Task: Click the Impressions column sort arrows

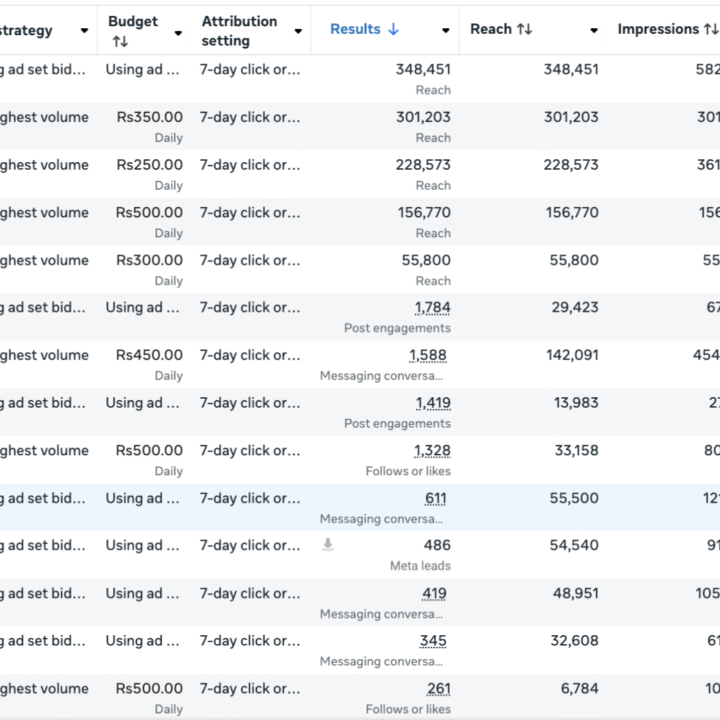Action: point(709,30)
